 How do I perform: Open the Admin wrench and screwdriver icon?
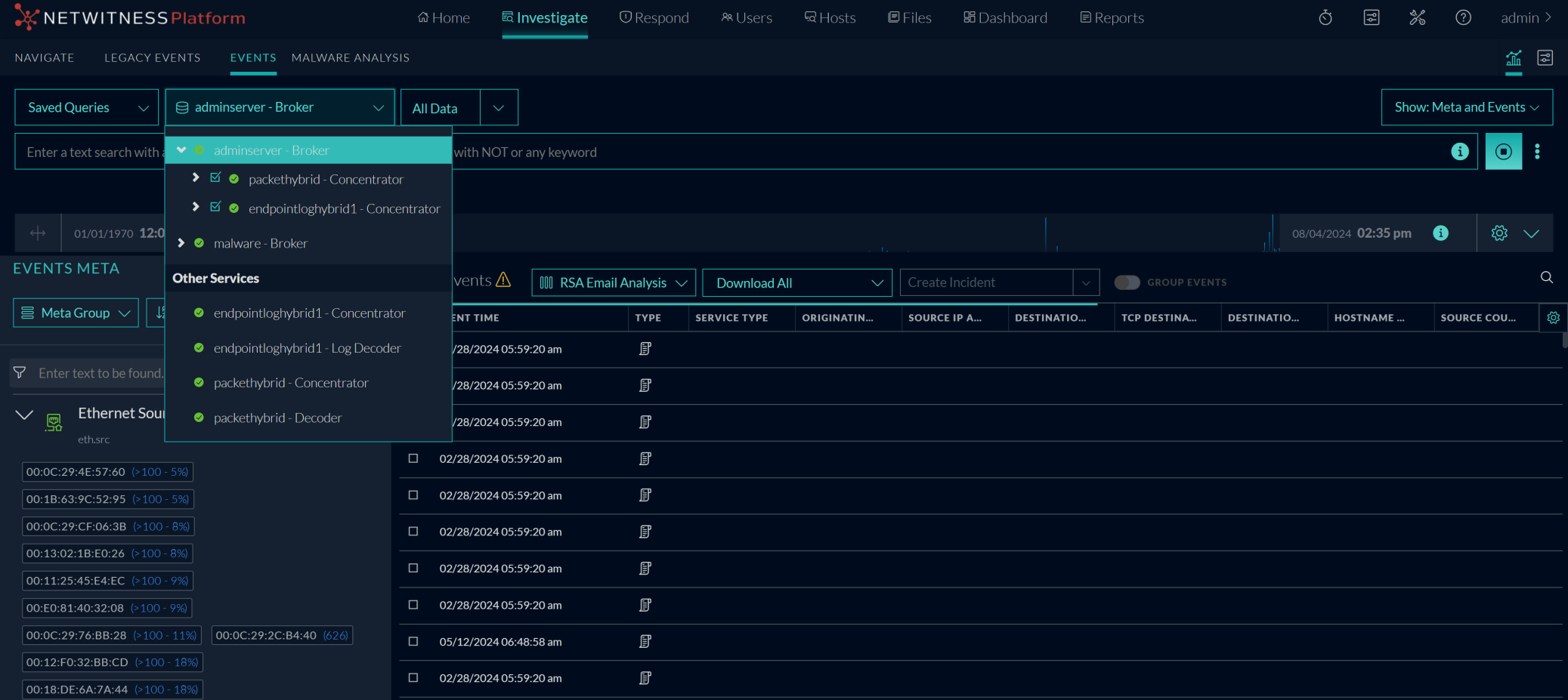(x=1418, y=17)
